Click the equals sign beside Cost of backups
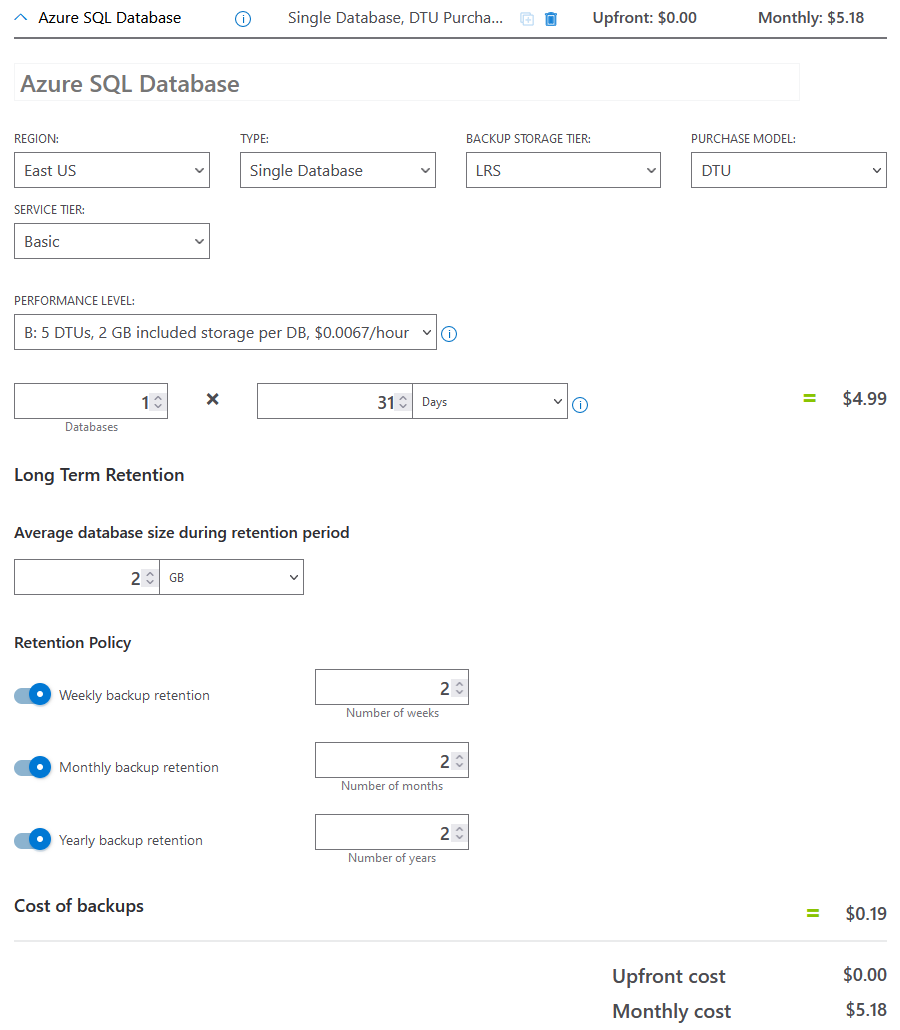Image resolution: width=900 pixels, height=1030 pixels. 813,913
